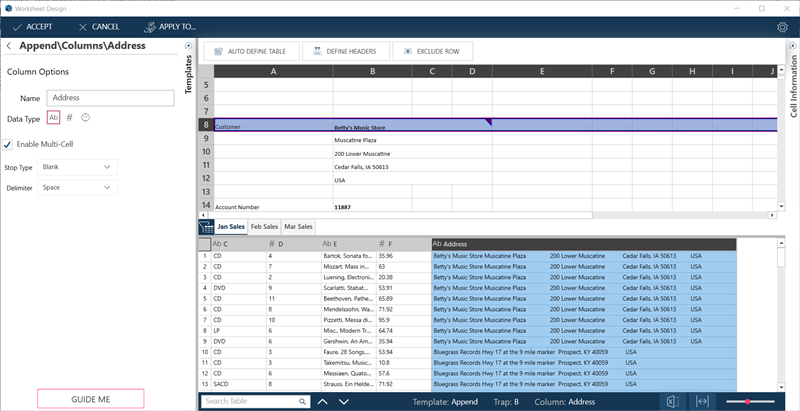Toggle the Enable Multi-Cell checkbox
Screen dimensions: 800x411
8,145
